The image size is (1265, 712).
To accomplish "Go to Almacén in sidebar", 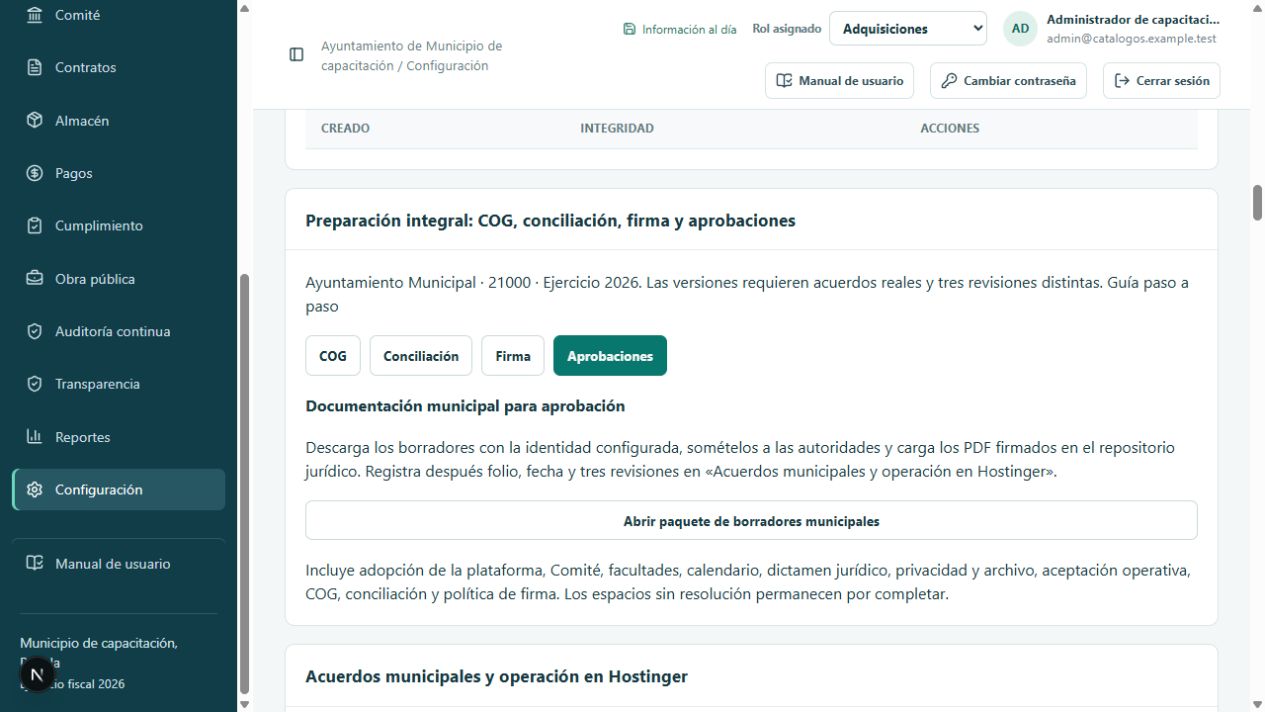I will 118,121.
